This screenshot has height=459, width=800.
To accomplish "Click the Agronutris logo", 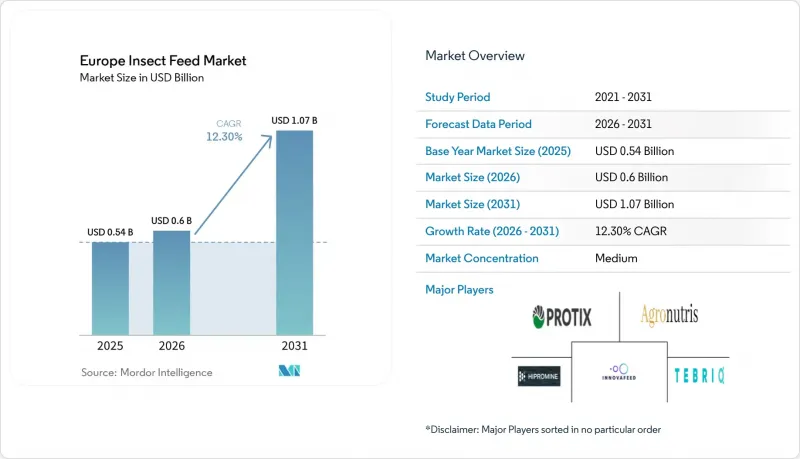I will 669,315.
